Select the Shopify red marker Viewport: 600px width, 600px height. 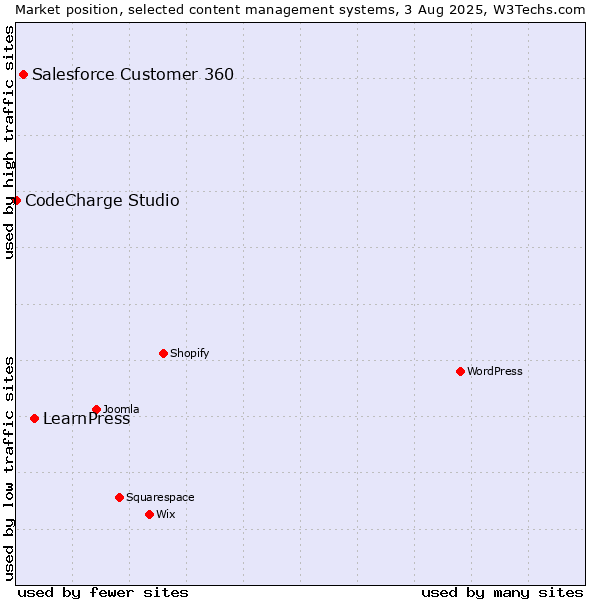(x=163, y=354)
